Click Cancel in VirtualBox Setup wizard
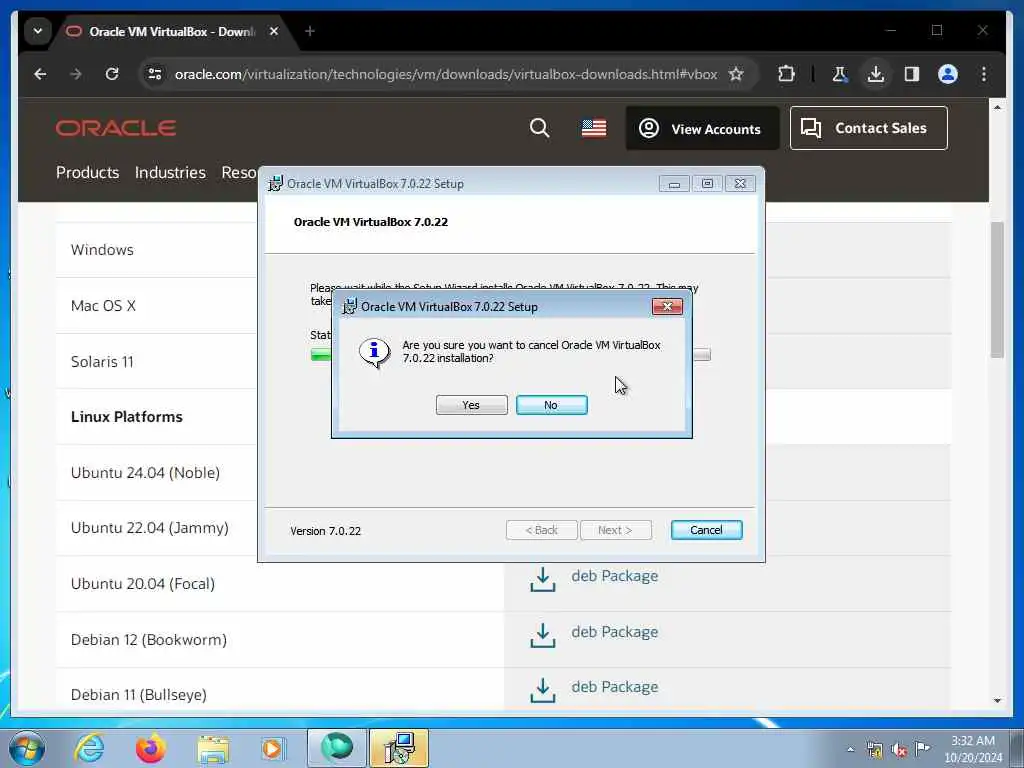 706,530
